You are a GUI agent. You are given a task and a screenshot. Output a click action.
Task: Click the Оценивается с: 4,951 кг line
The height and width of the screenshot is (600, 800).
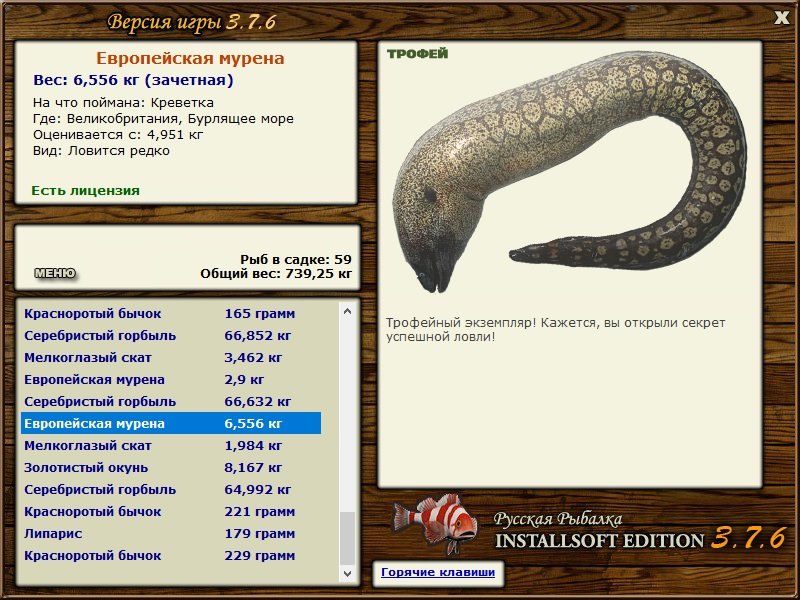(x=118, y=135)
